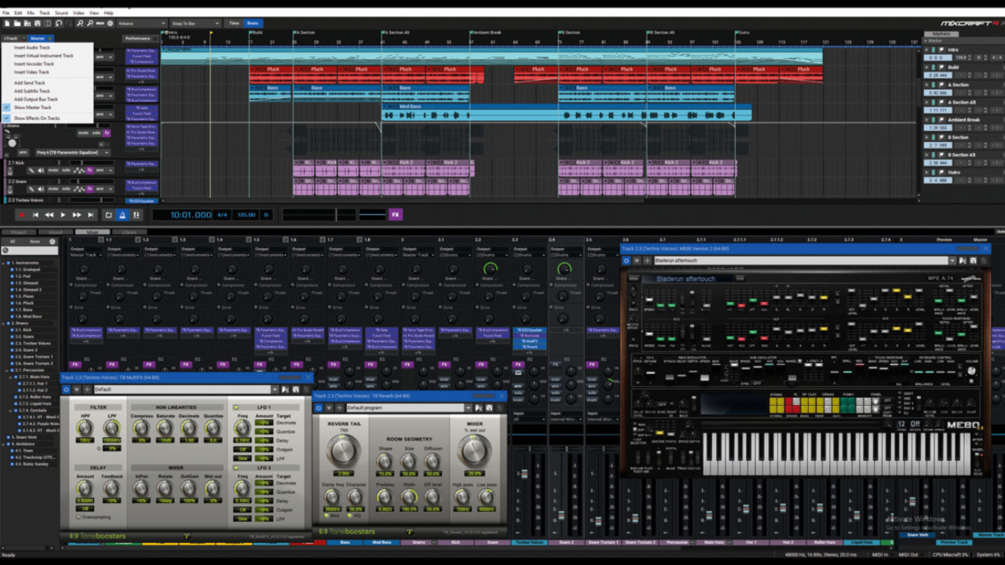Click fx button on Drums track

[x=107, y=133]
